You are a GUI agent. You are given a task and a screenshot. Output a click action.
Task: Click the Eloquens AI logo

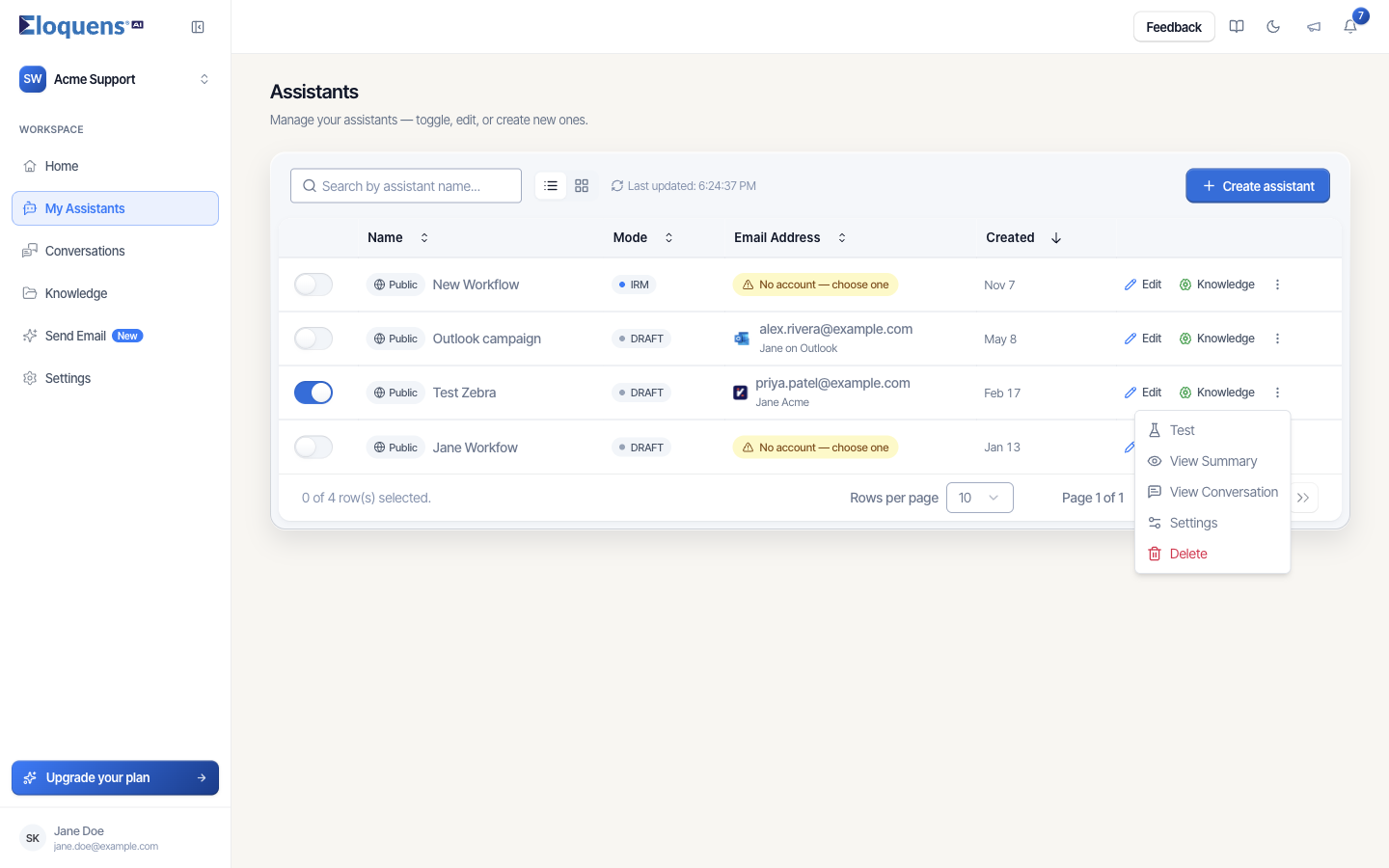coord(81,26)
